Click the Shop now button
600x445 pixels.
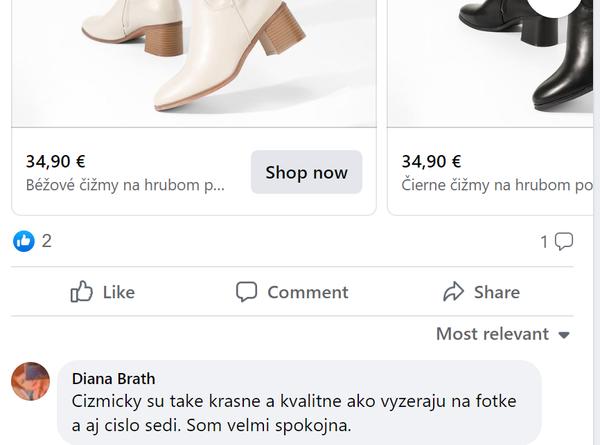click(x=306, y=172)
